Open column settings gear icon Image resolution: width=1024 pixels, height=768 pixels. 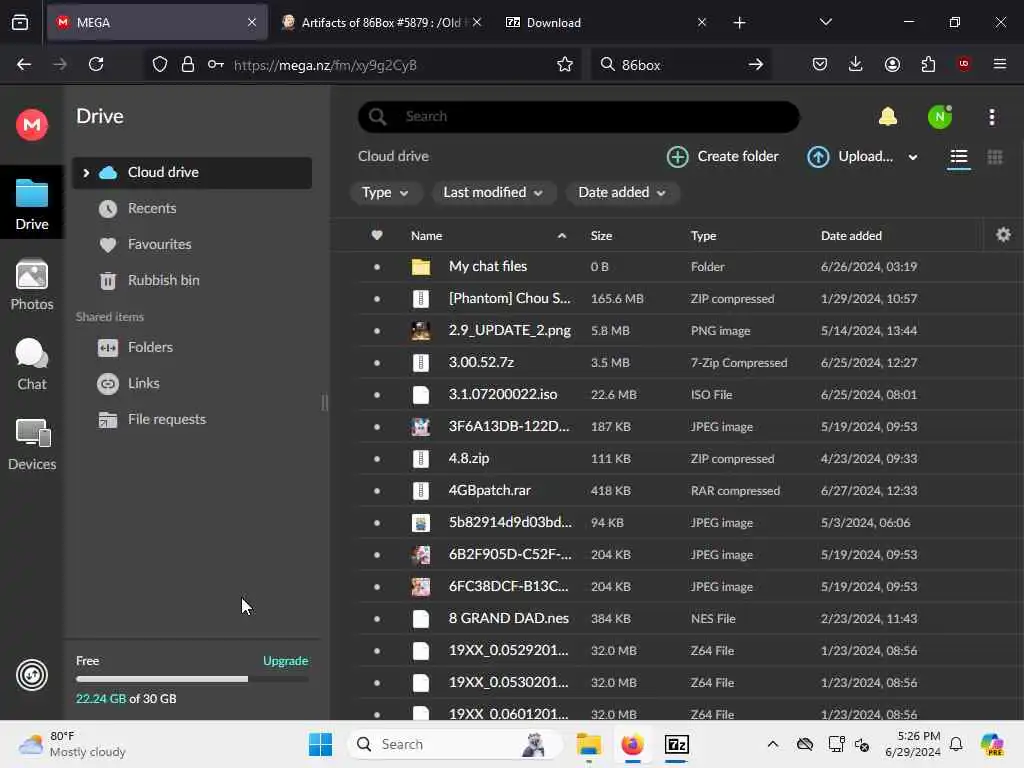coord(1003,235)
